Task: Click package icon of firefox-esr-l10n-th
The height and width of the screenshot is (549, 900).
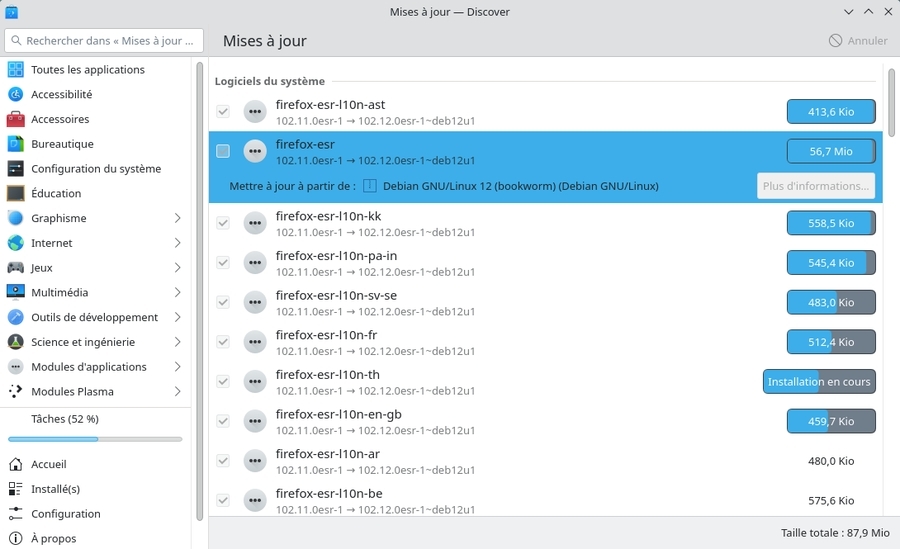Action: [x=255, y=381]
